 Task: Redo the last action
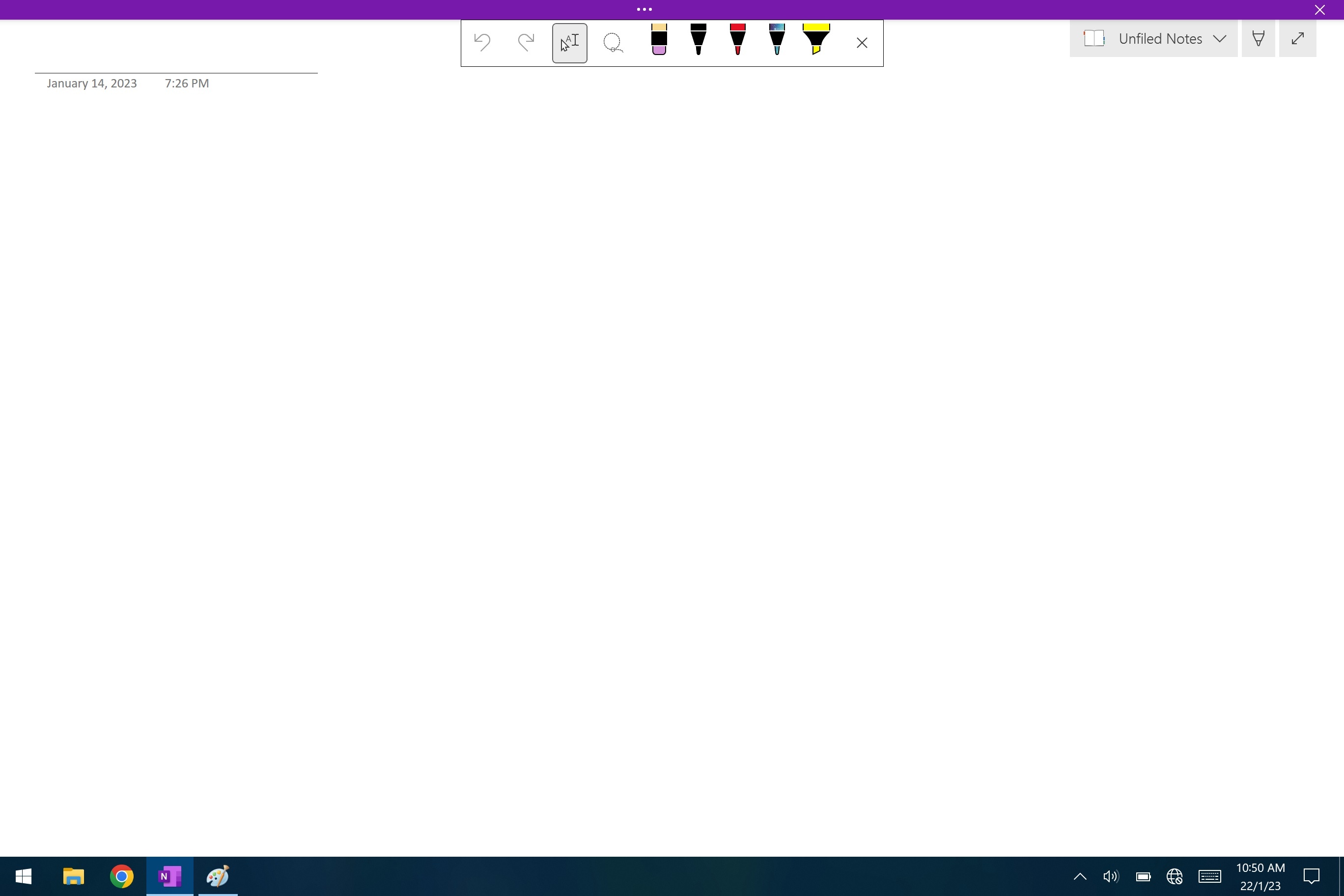coord(526,42)
